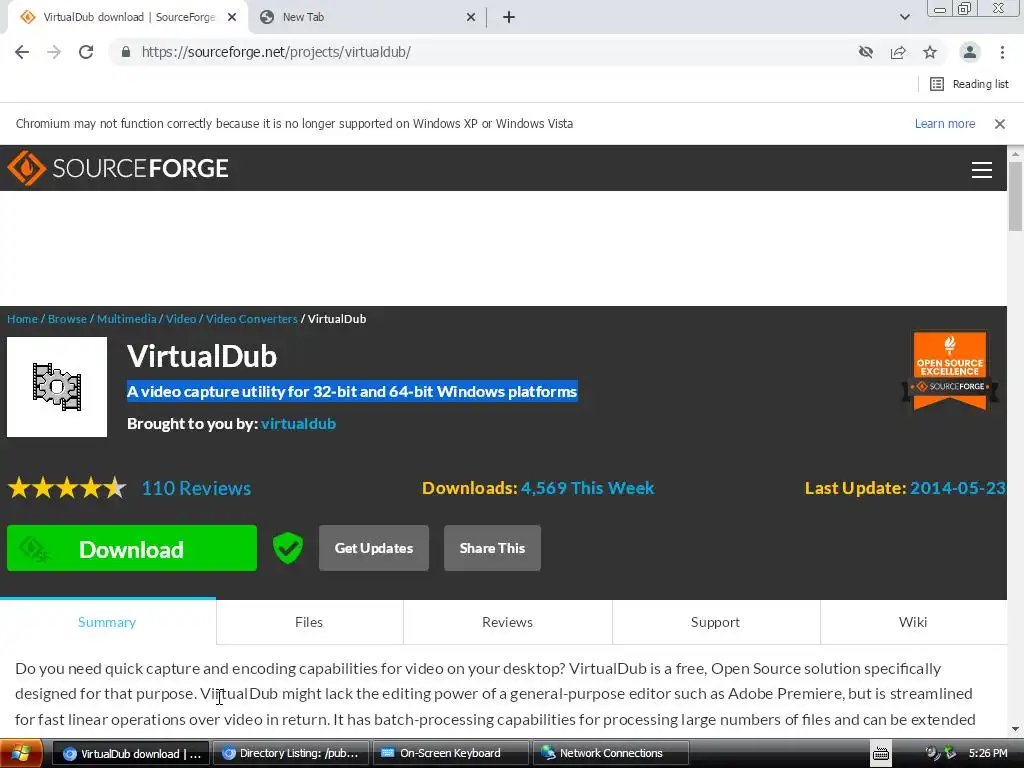Switch to Directory Listing taskbar window

(291, 754)
